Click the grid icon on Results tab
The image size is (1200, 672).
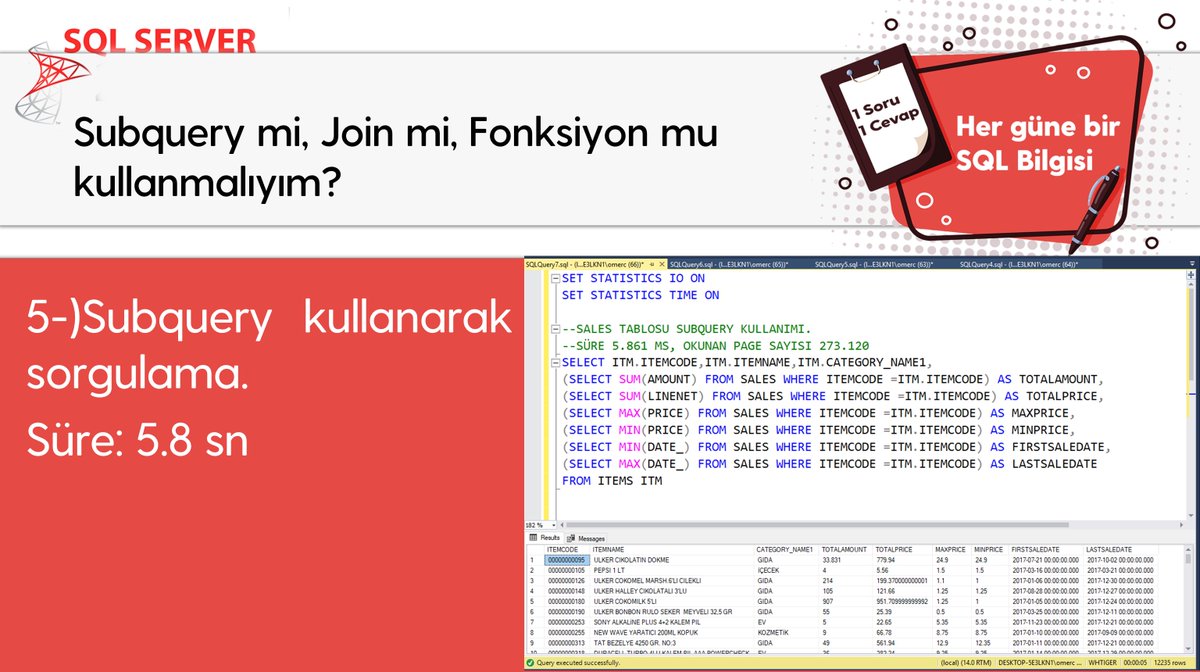[533, 538]
